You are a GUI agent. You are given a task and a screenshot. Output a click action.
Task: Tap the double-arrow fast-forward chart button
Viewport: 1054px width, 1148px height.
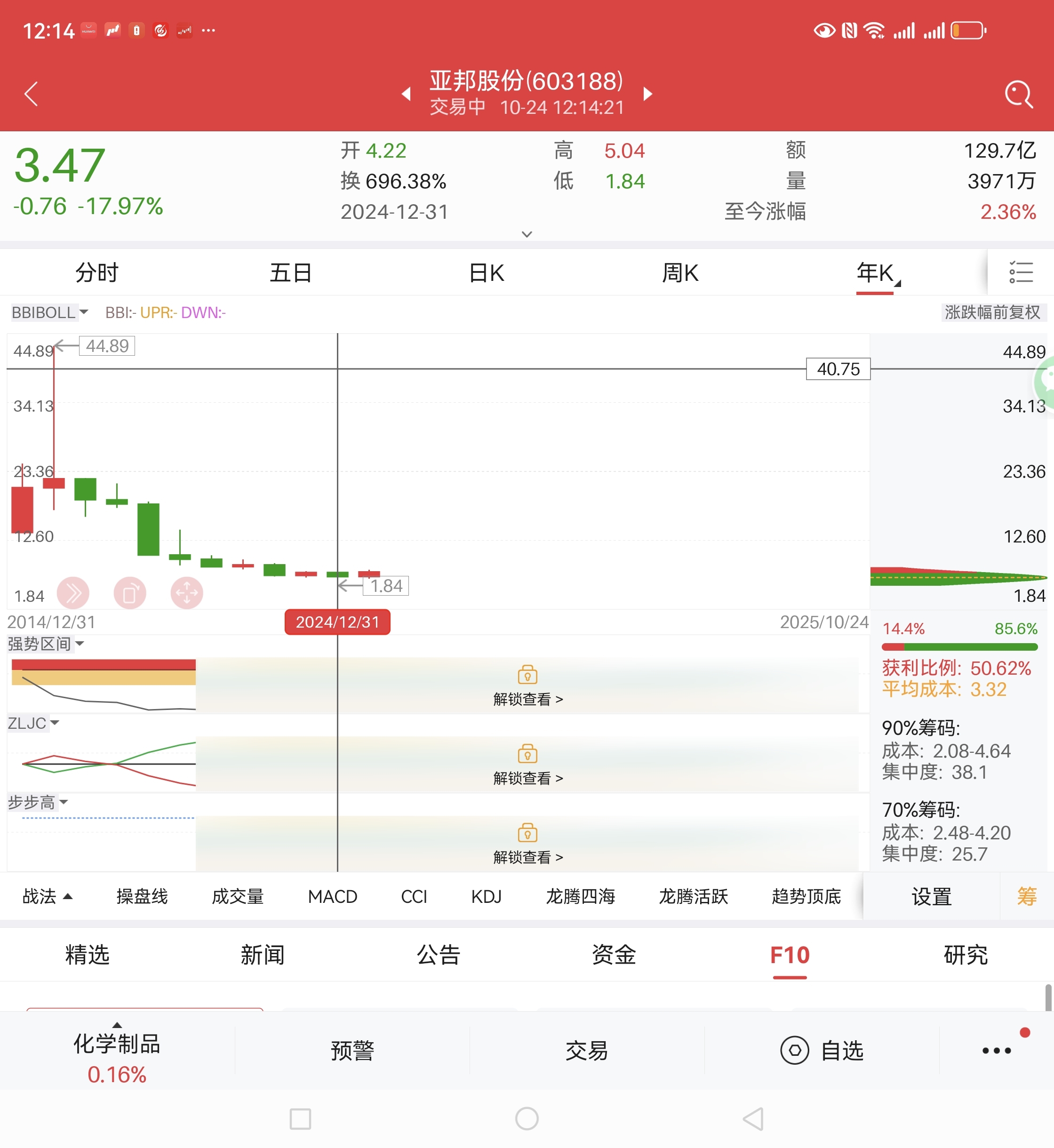click(x=73, y=593)
